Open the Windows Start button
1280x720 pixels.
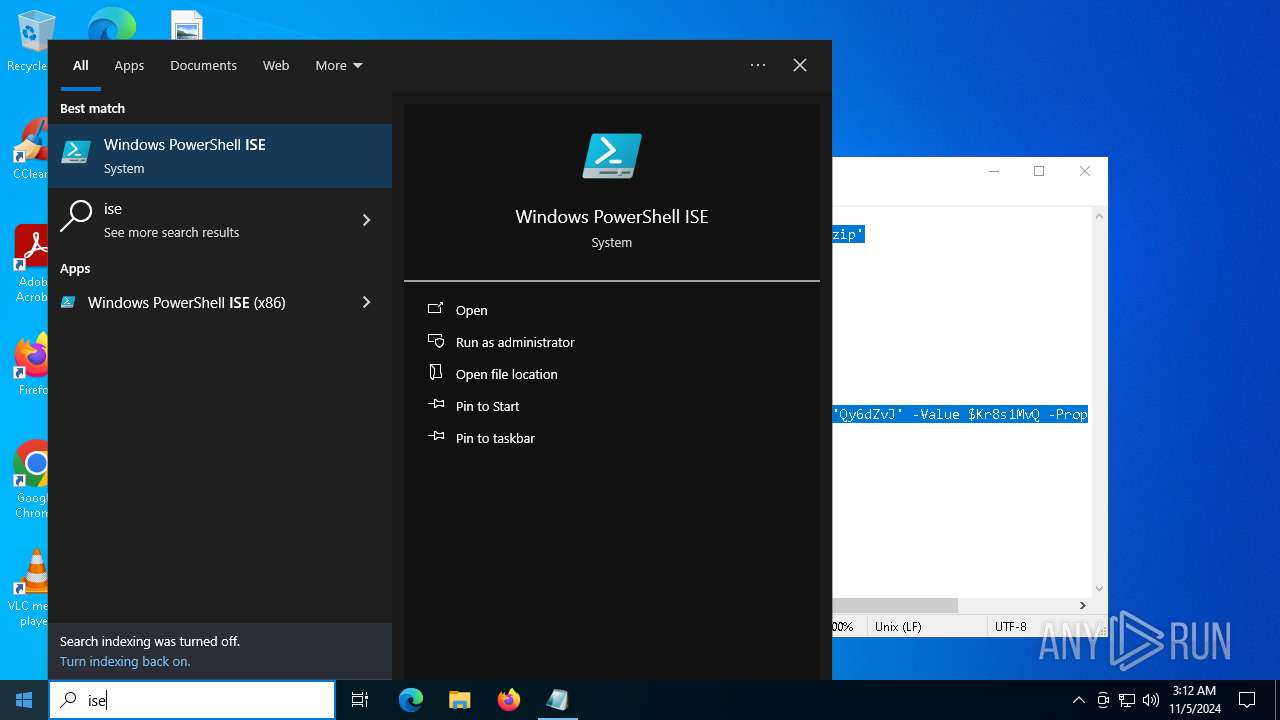pos(24,700)
